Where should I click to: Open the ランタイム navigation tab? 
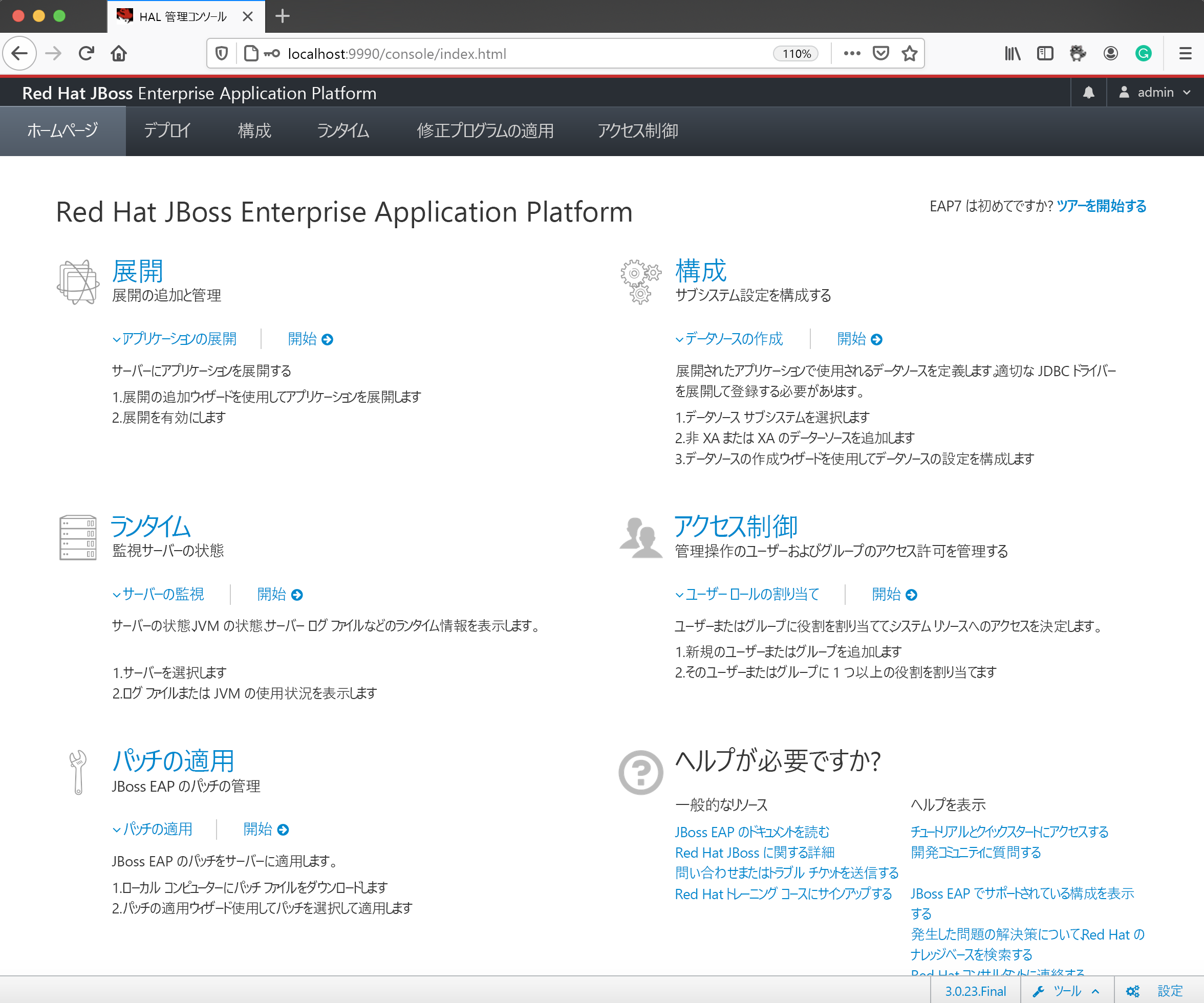(x=343, y=130)
